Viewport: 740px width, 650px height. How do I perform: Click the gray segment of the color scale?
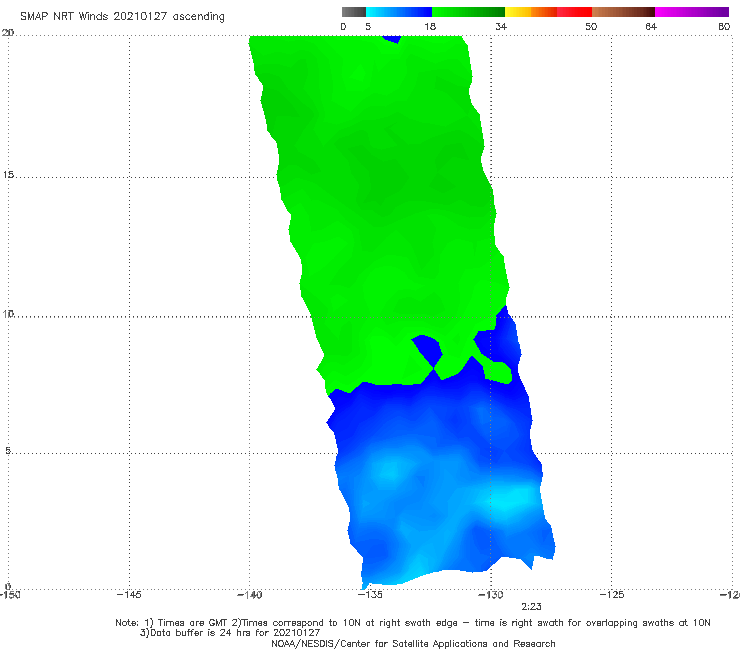point(353,12)
